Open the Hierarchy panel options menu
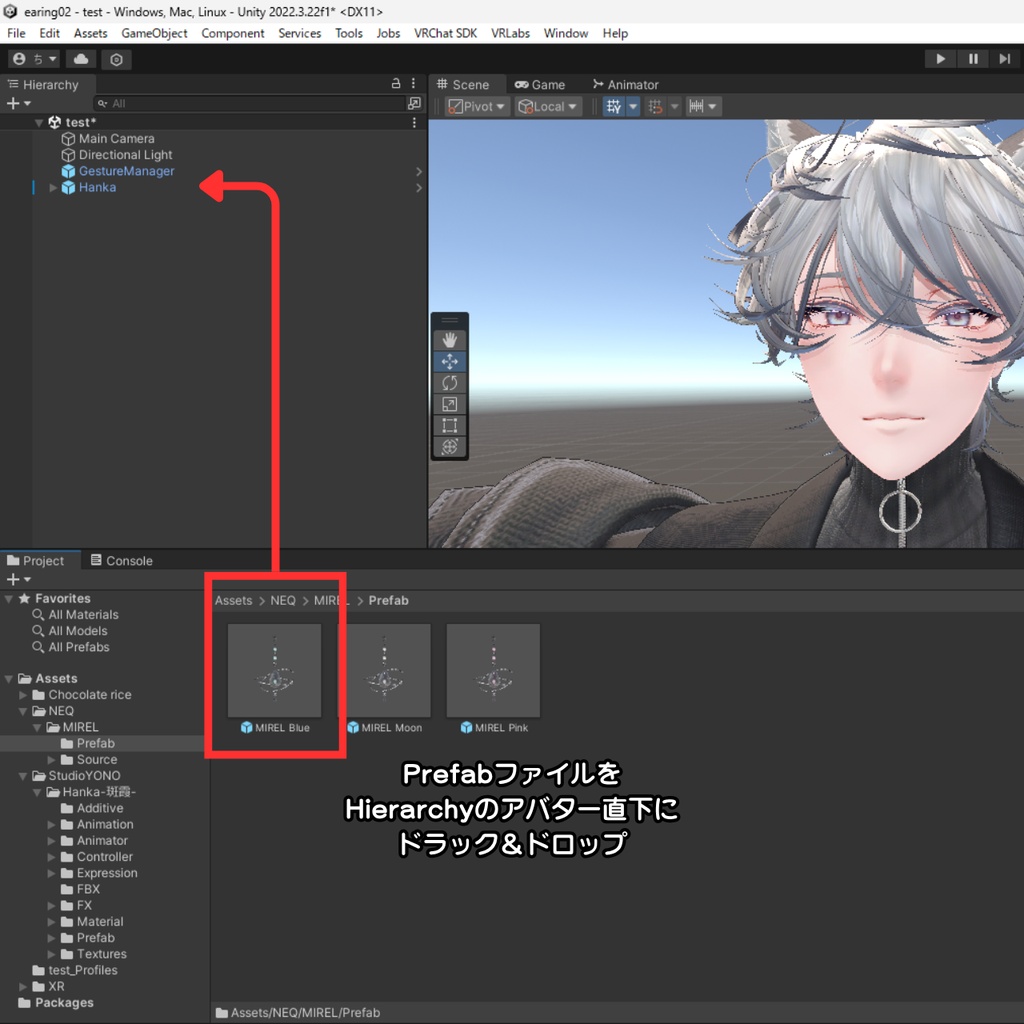The image size is (1024, 1024). click(413, 84)
